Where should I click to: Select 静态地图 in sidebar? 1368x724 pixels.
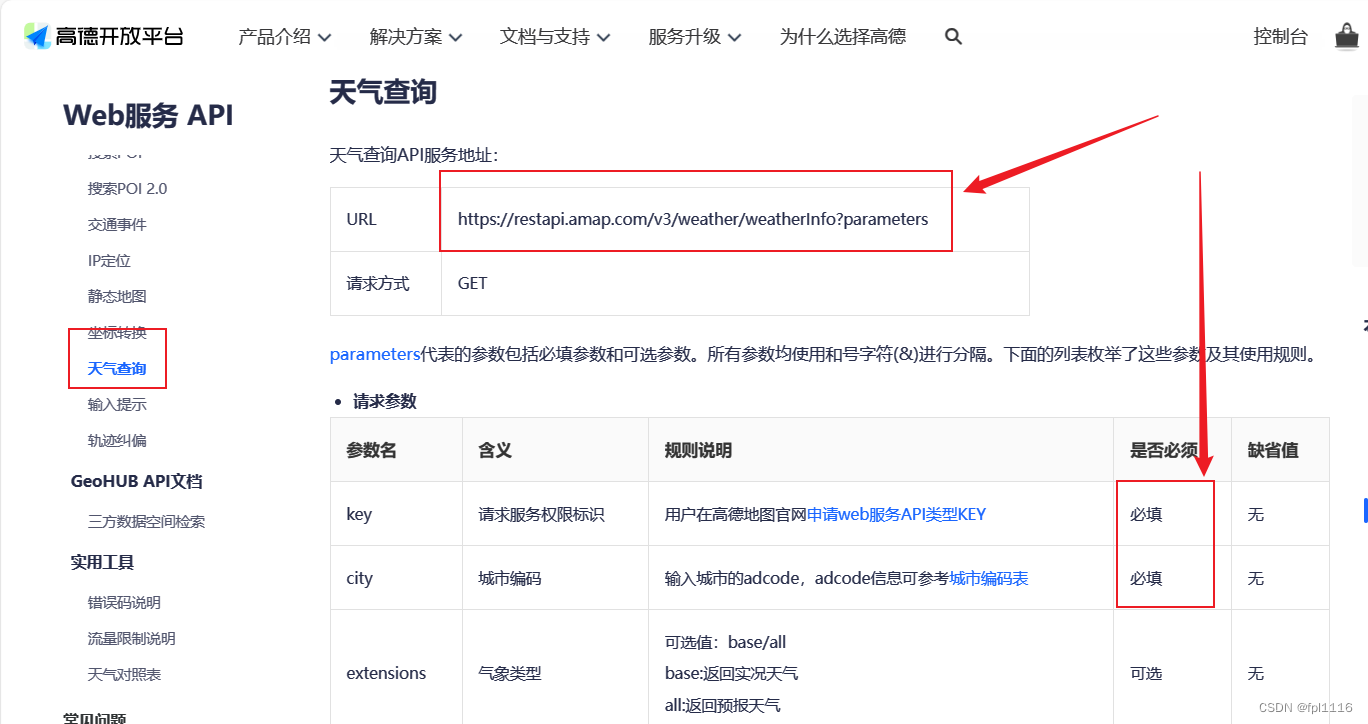click(x=117, y=297)
